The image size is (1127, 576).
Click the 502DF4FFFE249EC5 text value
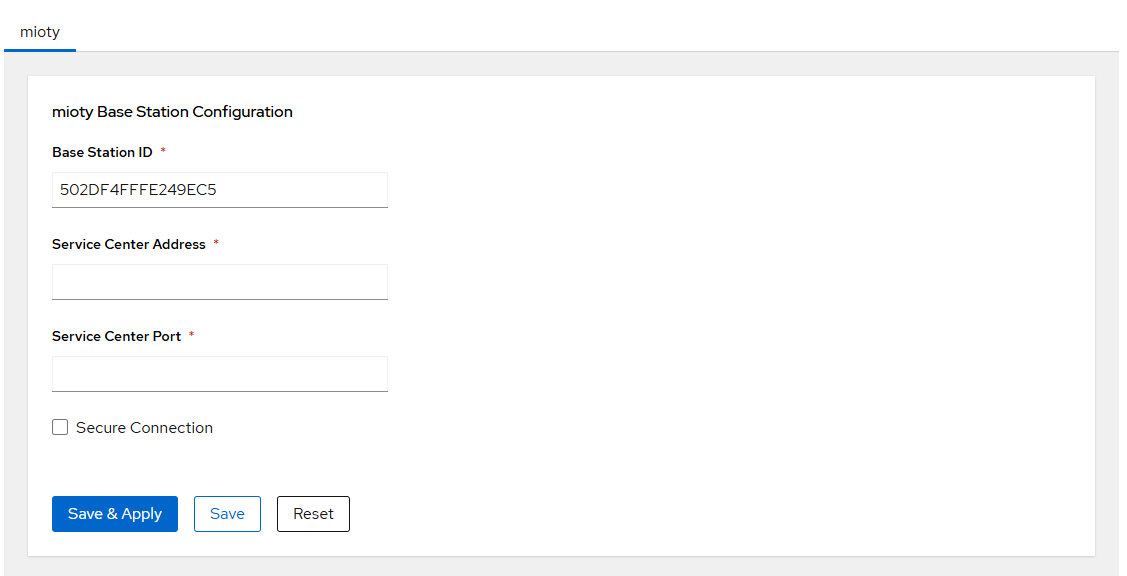pos(138,189)
